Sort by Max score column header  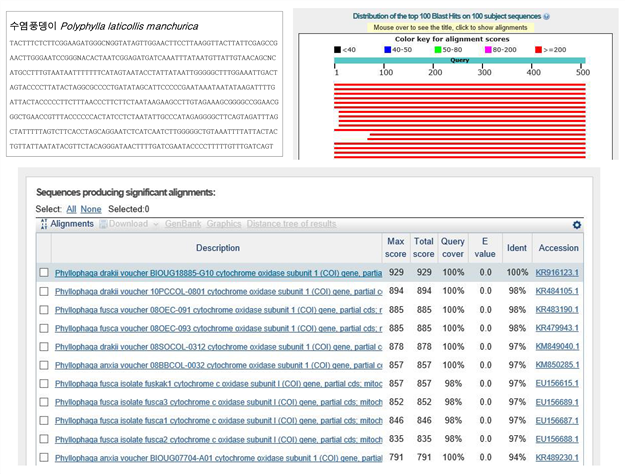click(395, 248)
